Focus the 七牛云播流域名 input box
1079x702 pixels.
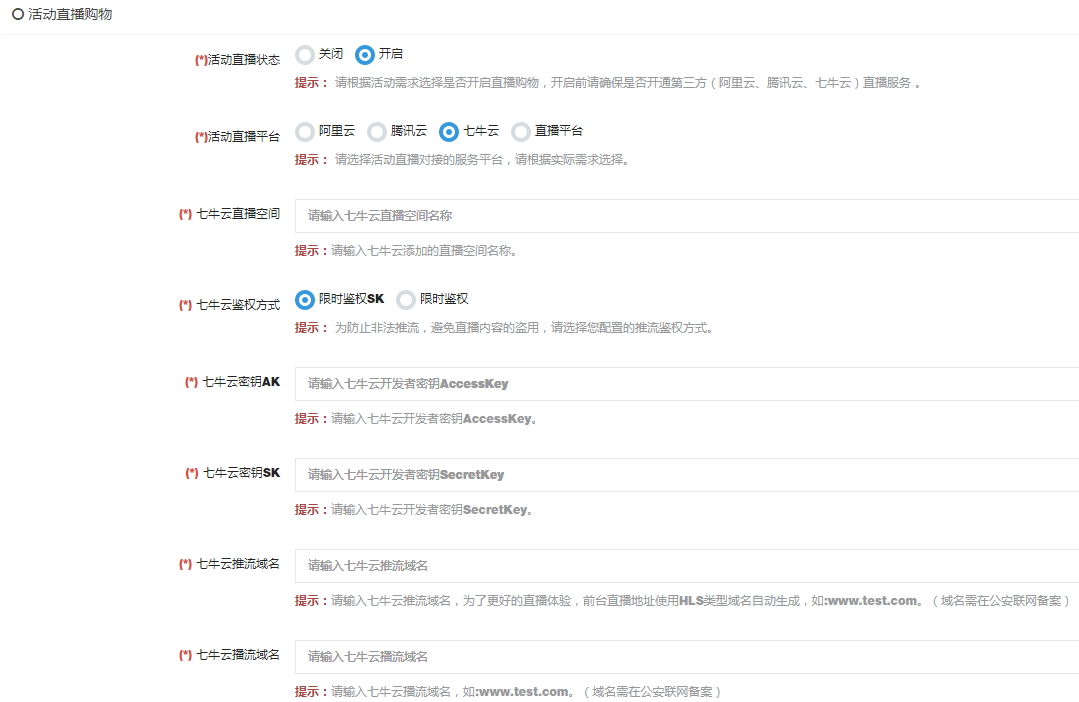click(x=687, y=657)
